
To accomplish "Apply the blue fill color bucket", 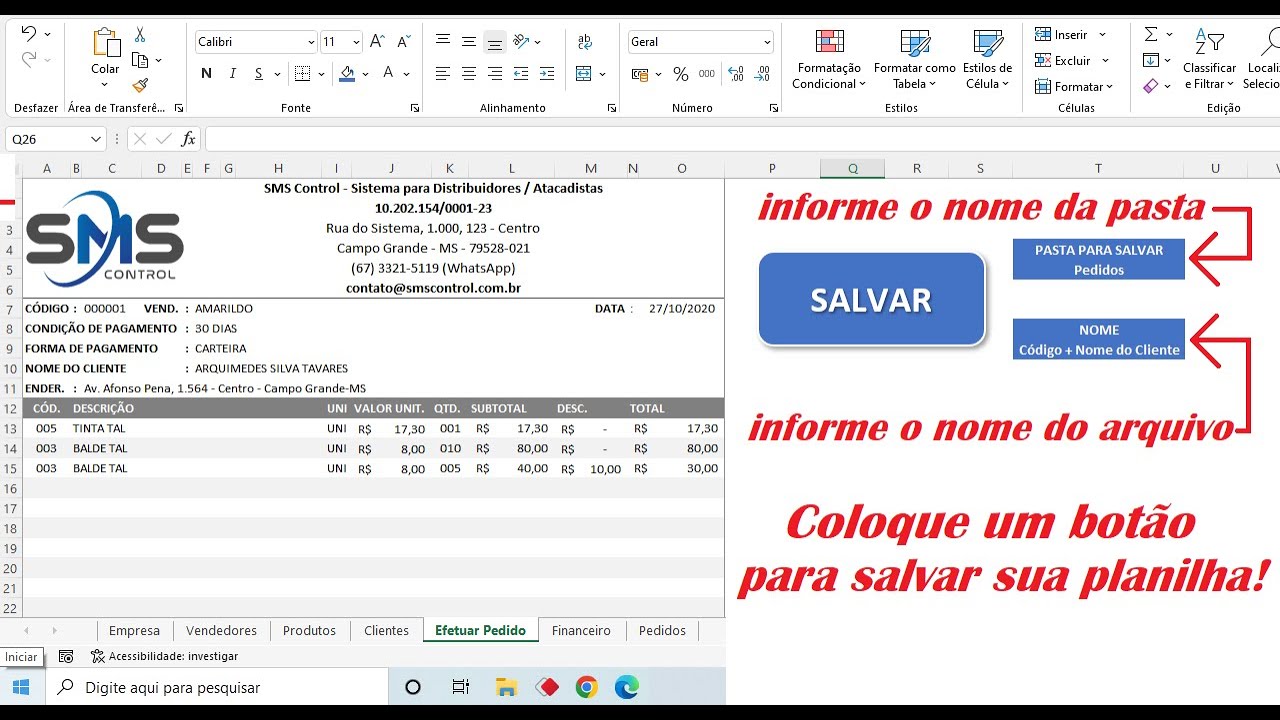I will pyautogui.click(x=347, y=73).
